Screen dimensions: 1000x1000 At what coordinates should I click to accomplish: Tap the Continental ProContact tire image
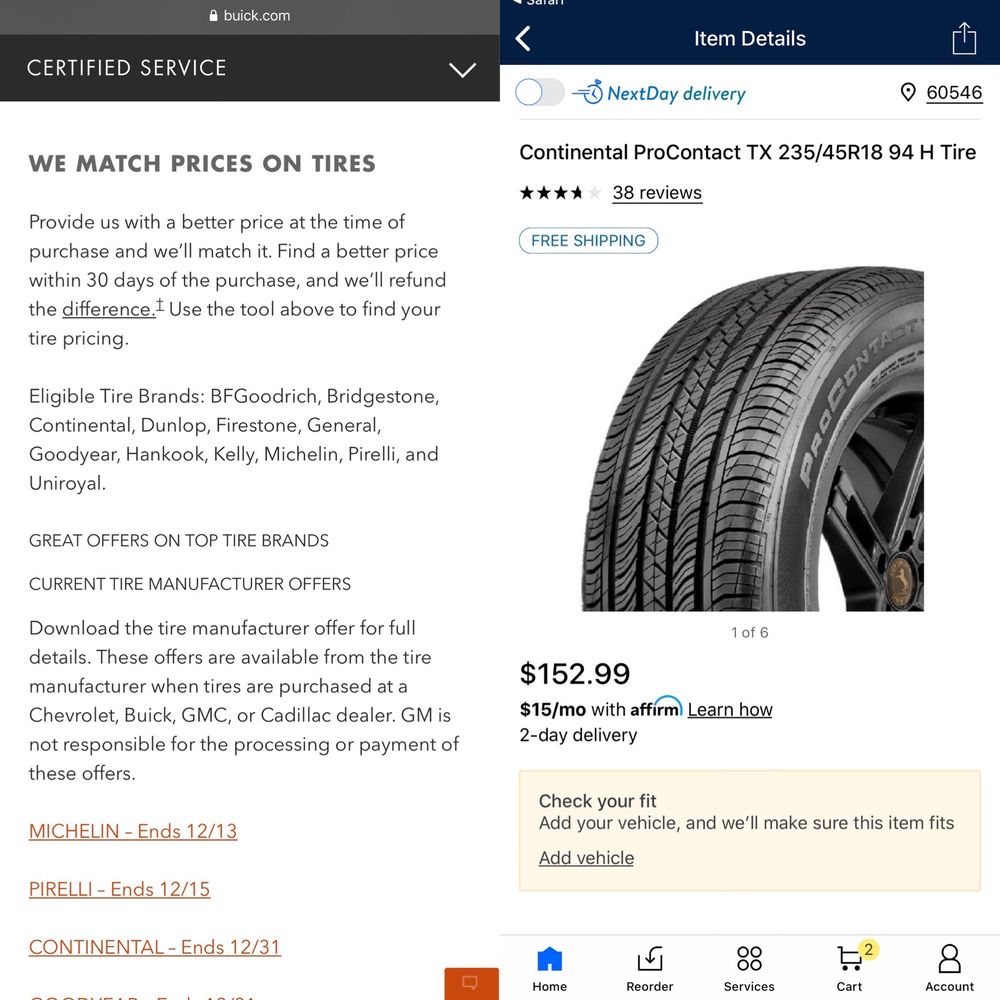[751, 438]
